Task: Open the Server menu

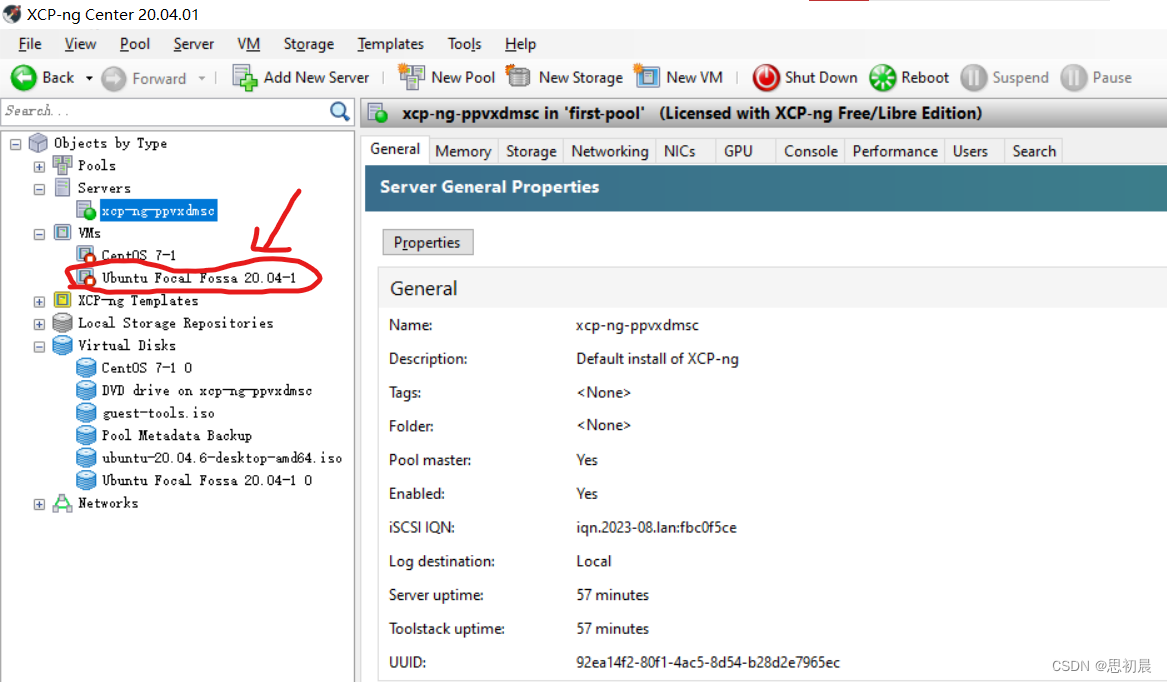Action: pos(194,44)
